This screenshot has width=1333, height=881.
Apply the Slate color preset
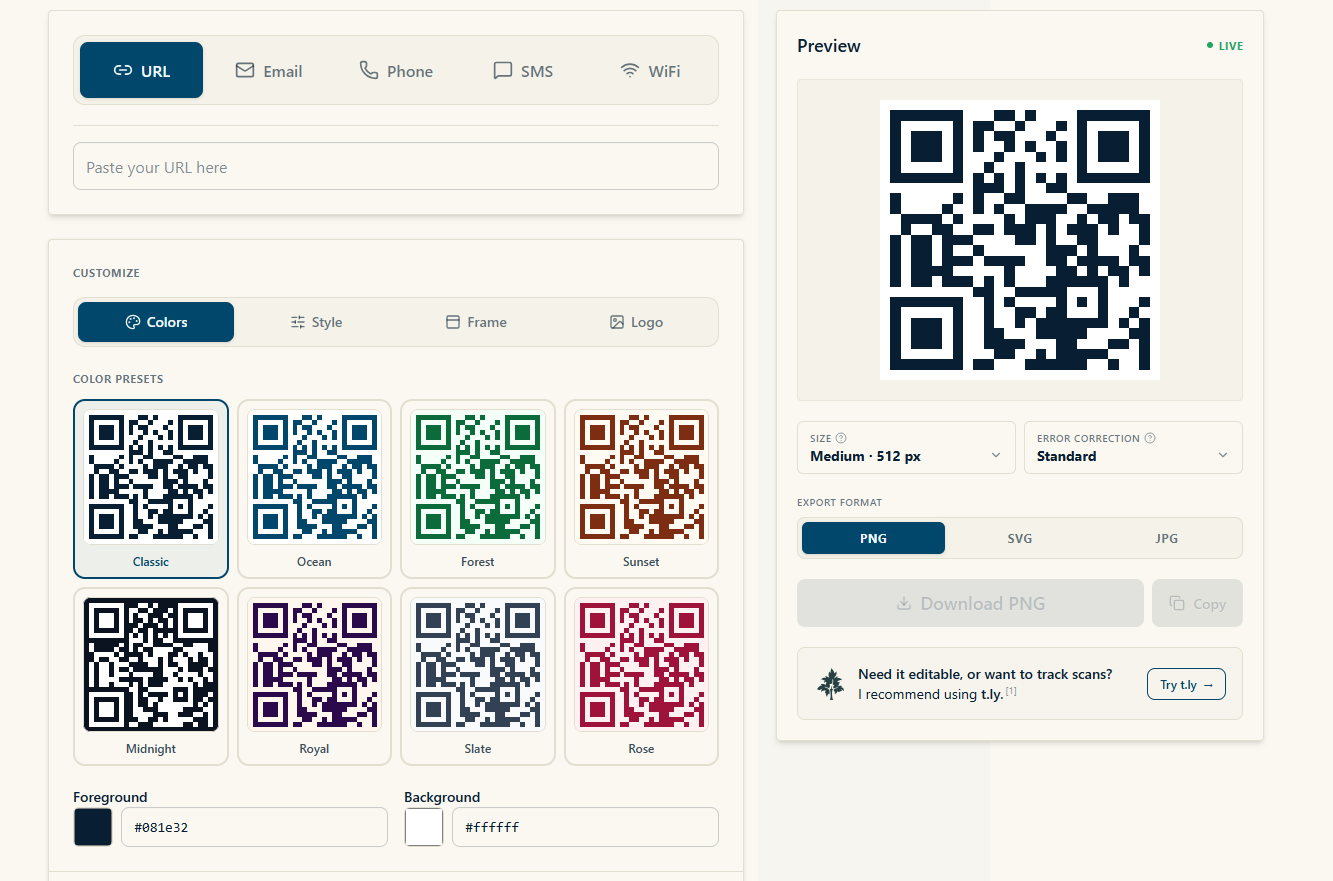(x=478, y=676)
